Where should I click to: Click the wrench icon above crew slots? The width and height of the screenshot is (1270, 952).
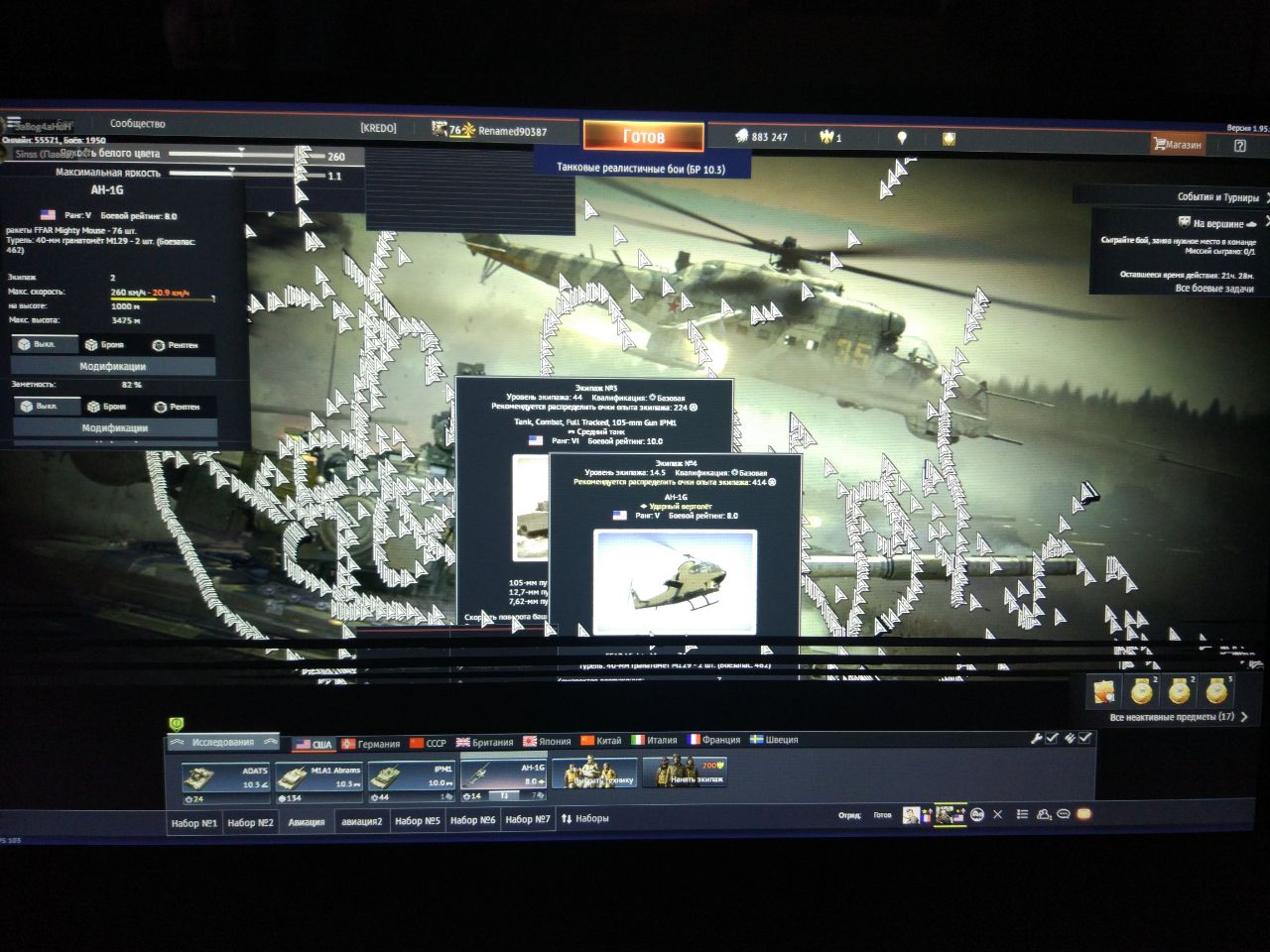pyautogui.click(x=1037, y=738)
